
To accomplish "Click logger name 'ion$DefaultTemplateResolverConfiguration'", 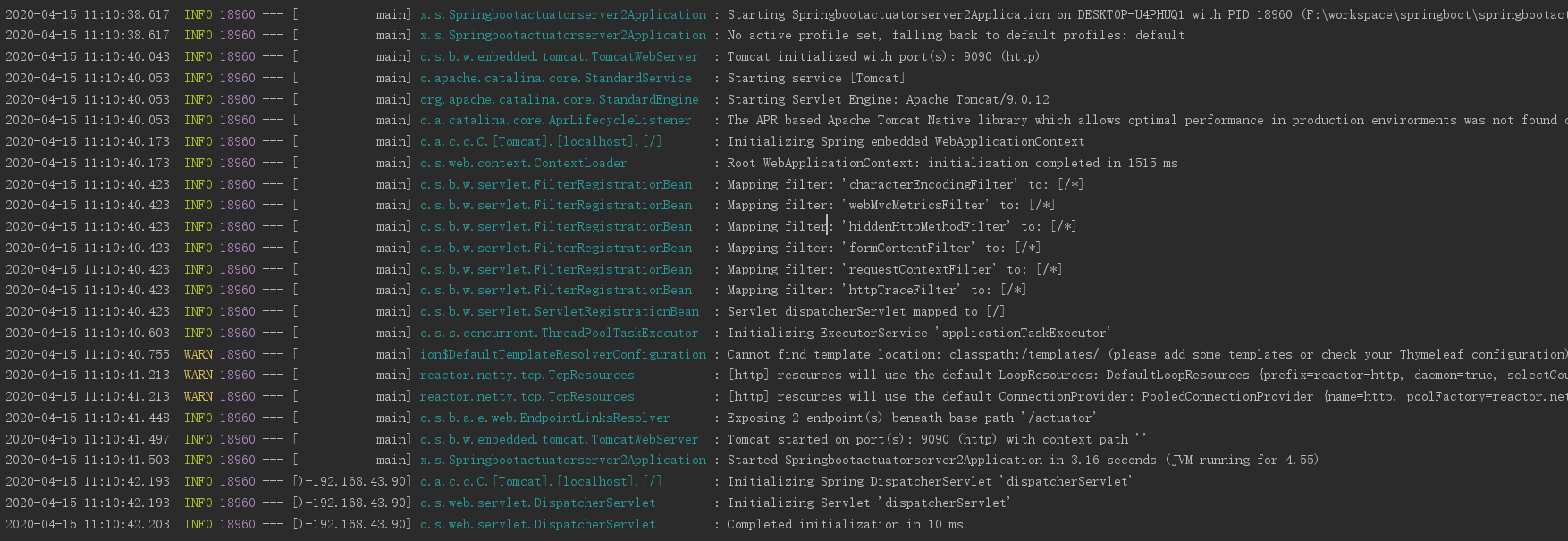I will tap(563, 354).
